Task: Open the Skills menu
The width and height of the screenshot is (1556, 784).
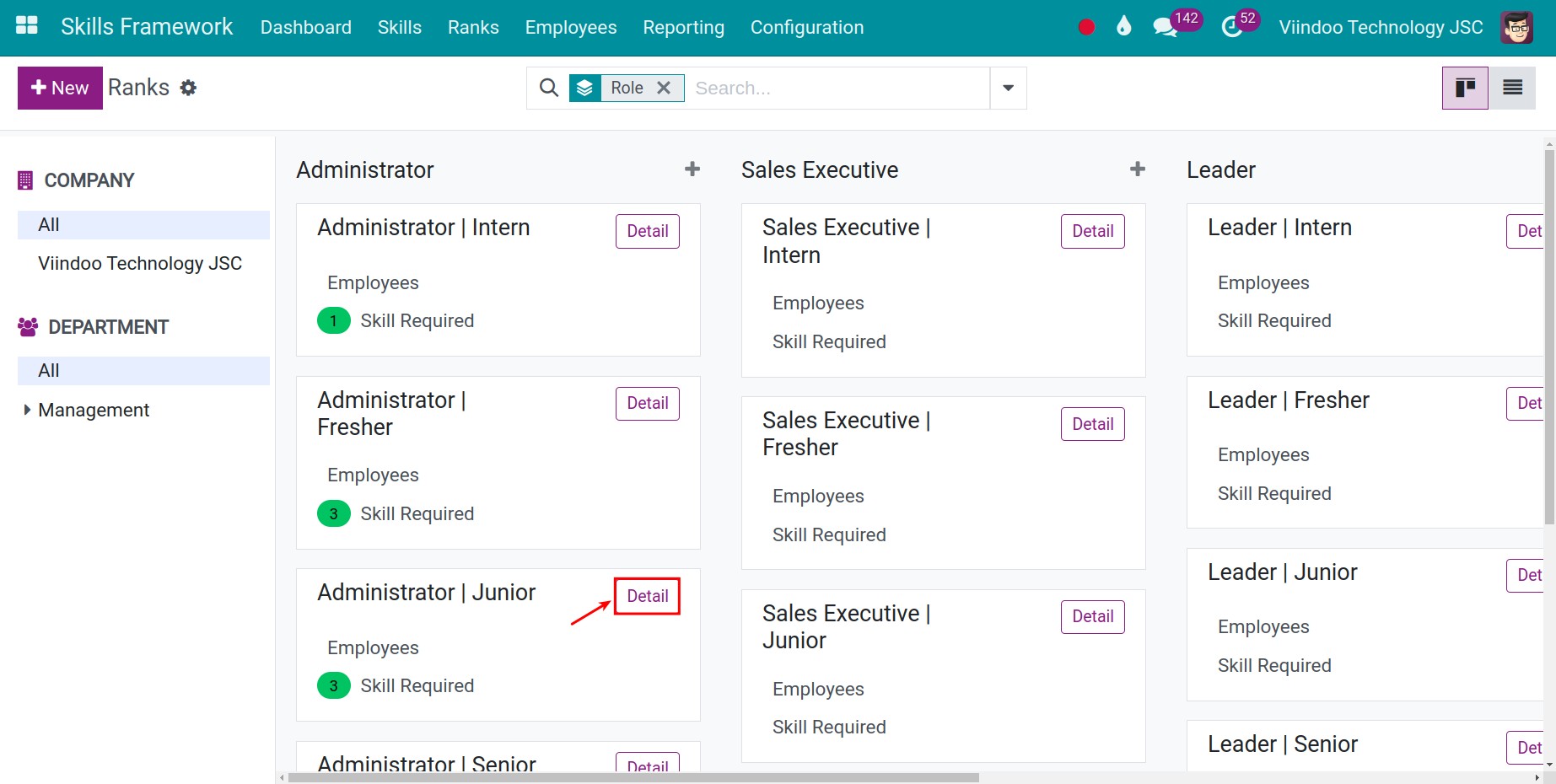Action: click(x=400, y=27)
